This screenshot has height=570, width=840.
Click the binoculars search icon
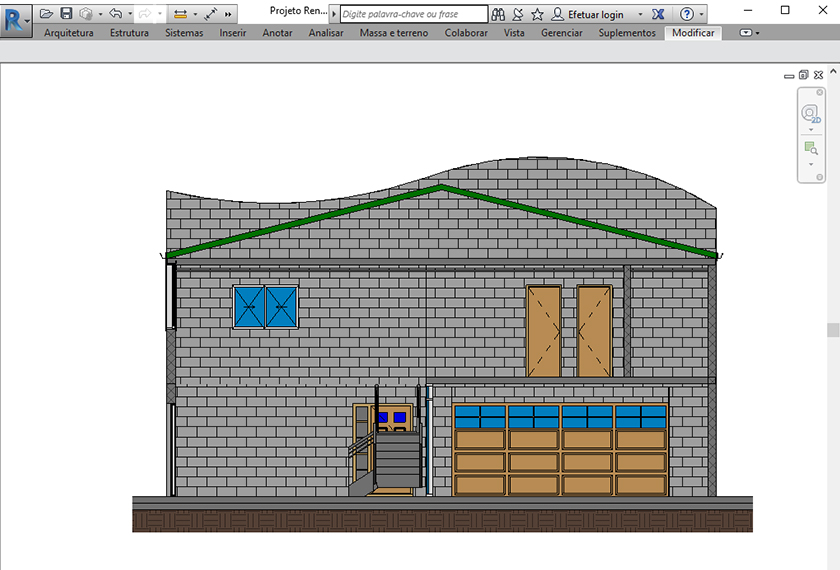pos(498,15)
